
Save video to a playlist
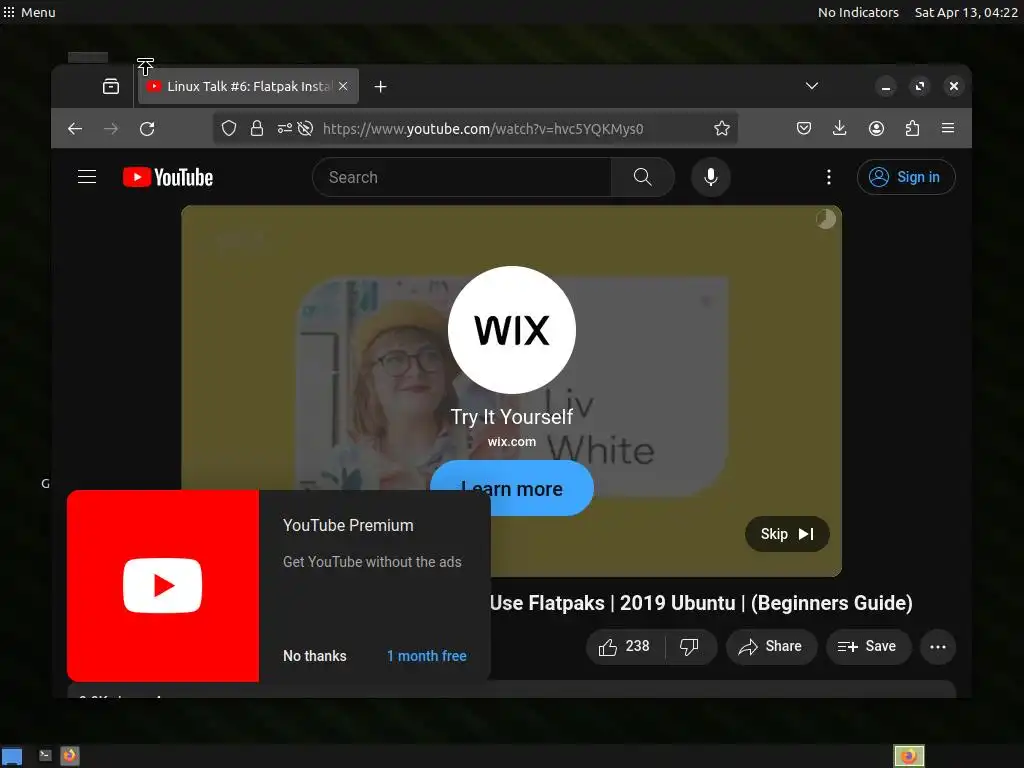[x=868, y=647]
